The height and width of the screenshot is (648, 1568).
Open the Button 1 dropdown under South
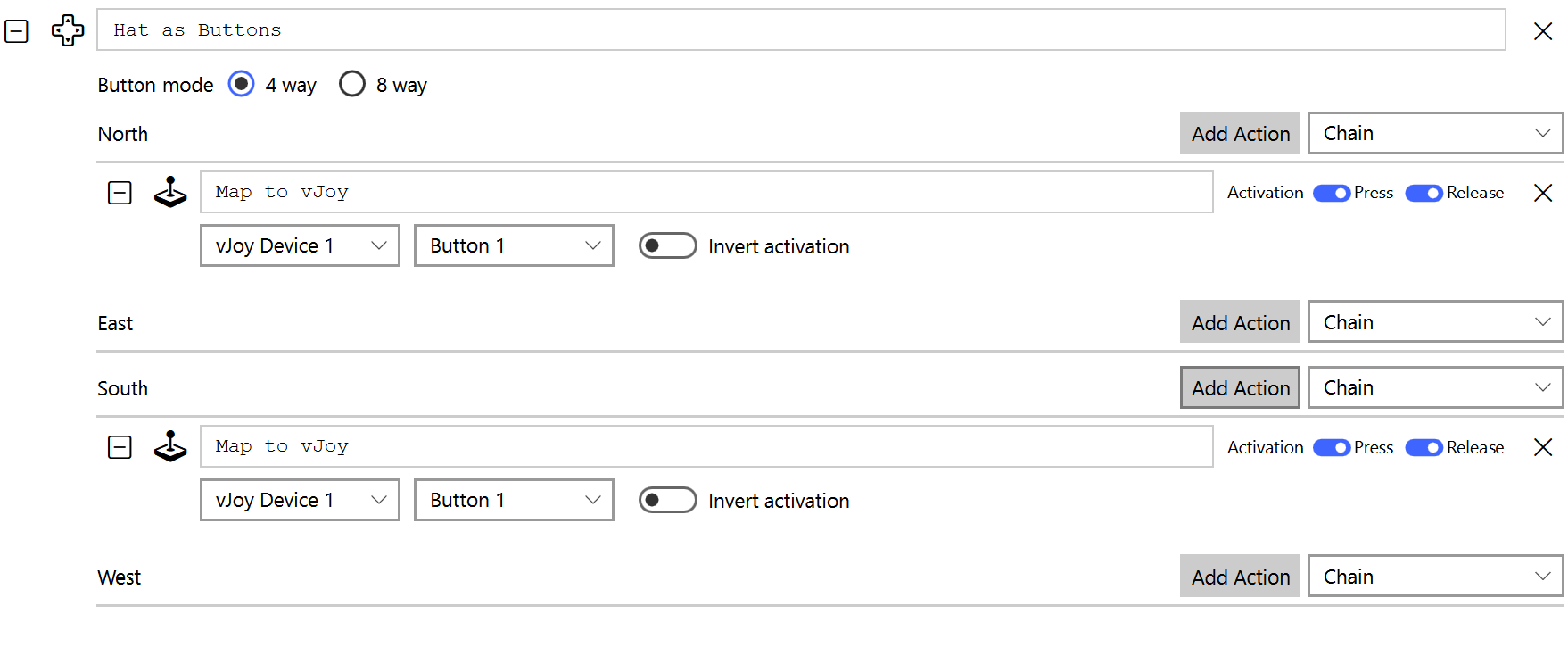[514, 500]
